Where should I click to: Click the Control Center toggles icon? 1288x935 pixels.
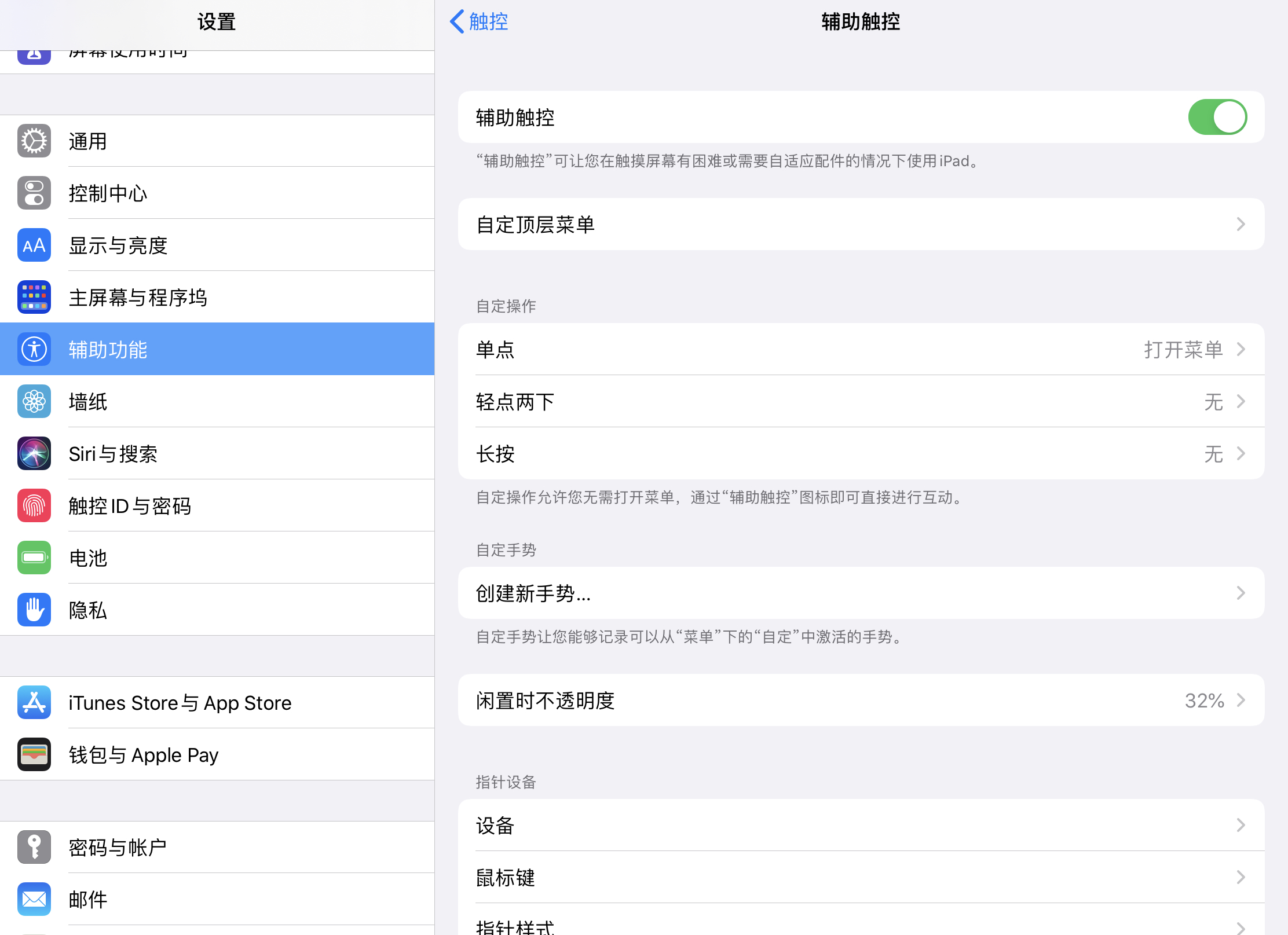[34, 193]
